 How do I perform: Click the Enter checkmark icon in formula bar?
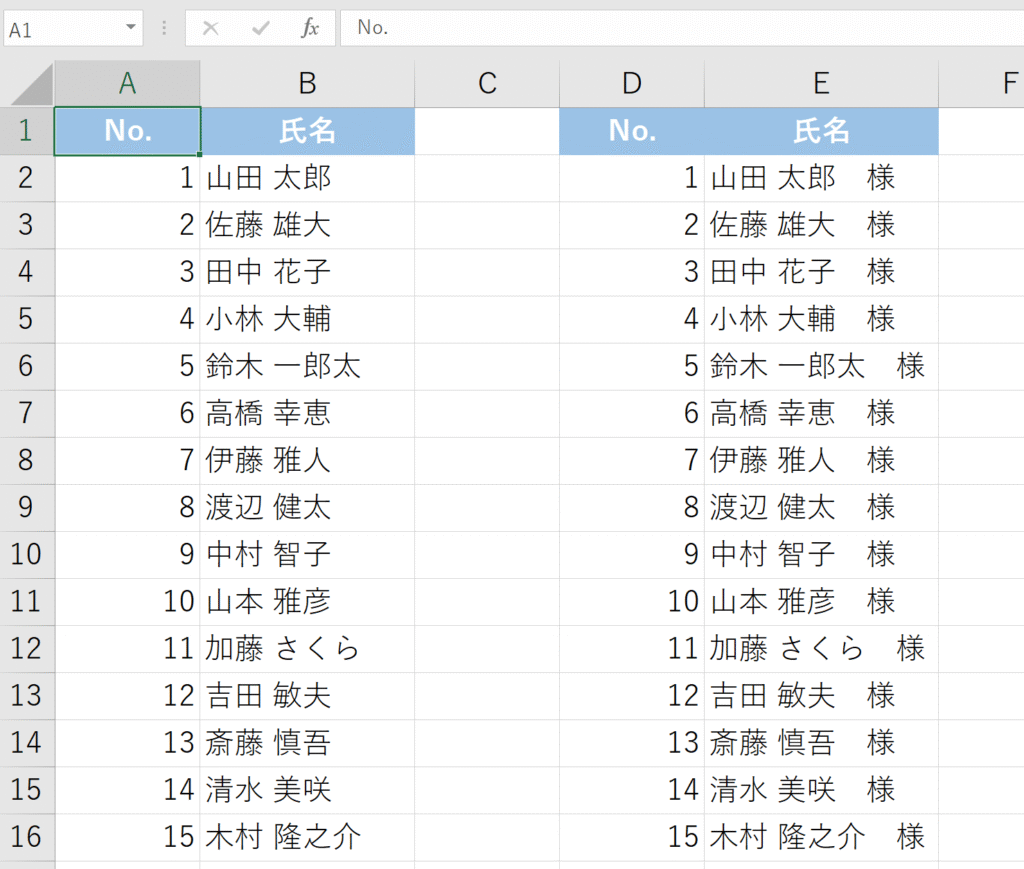pos(260,28)
